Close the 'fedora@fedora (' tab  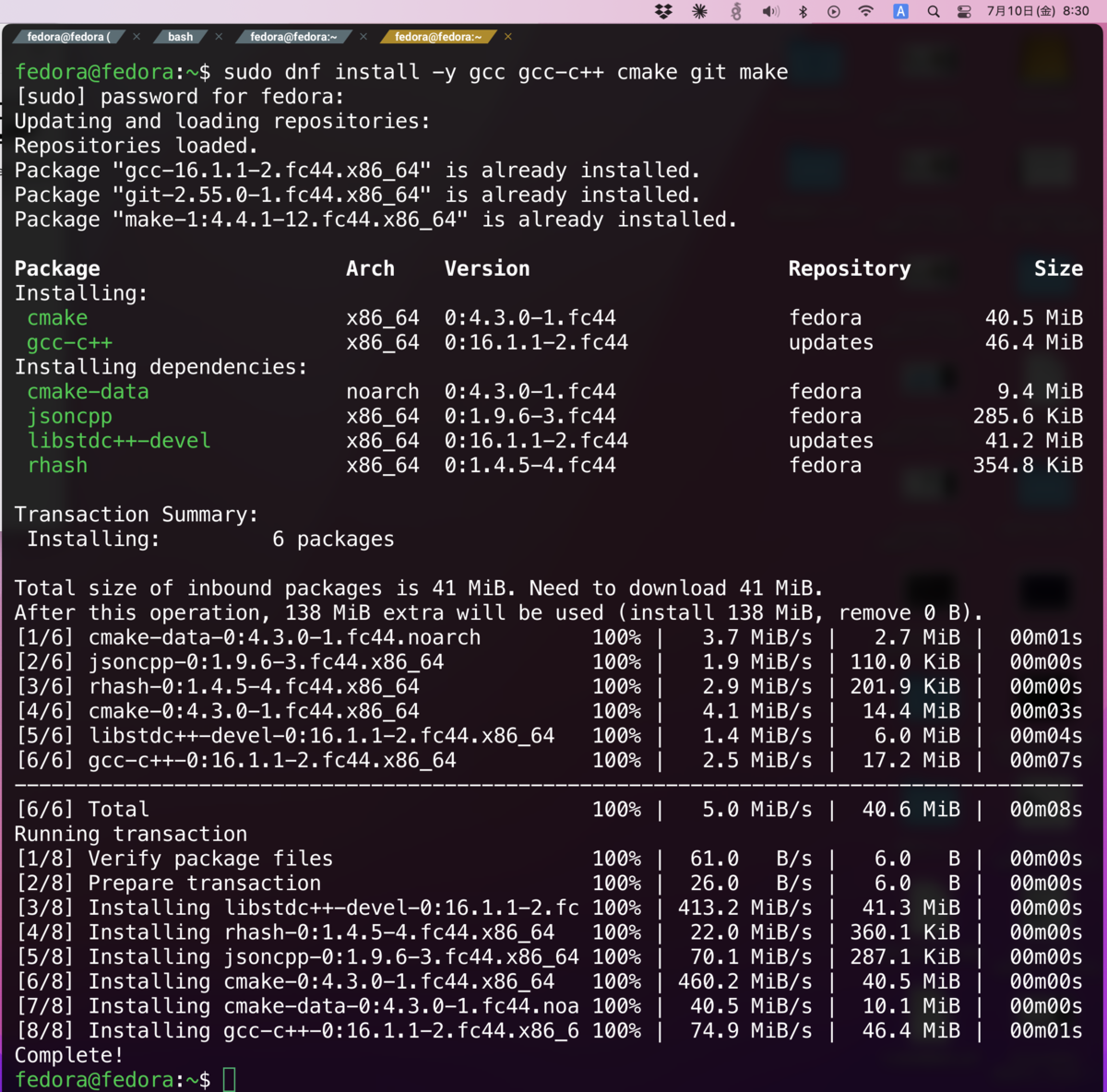pos(137,37)
